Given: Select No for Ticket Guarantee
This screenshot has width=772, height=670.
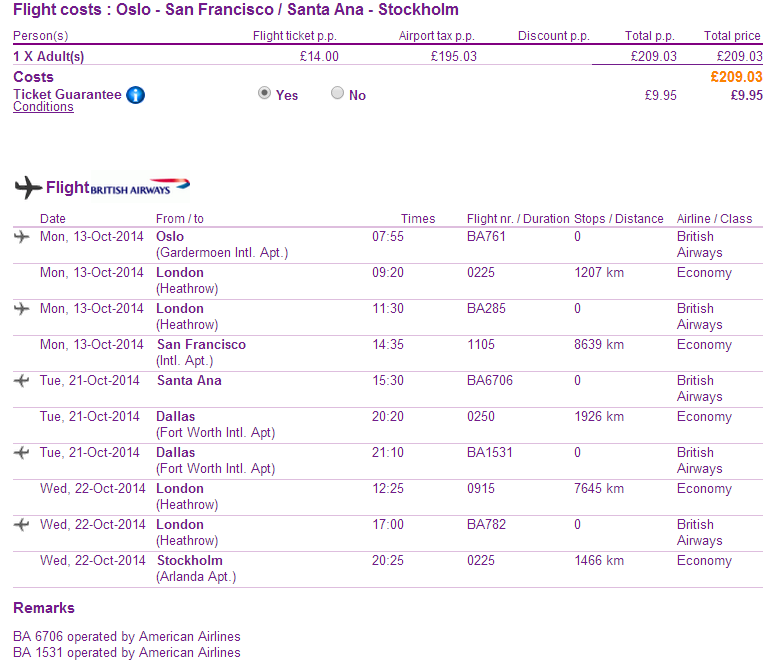Looking at the screenshot, I should (337, 93).
